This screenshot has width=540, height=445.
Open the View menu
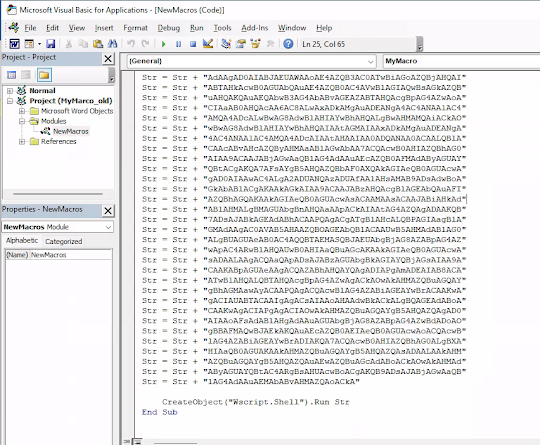76,28
